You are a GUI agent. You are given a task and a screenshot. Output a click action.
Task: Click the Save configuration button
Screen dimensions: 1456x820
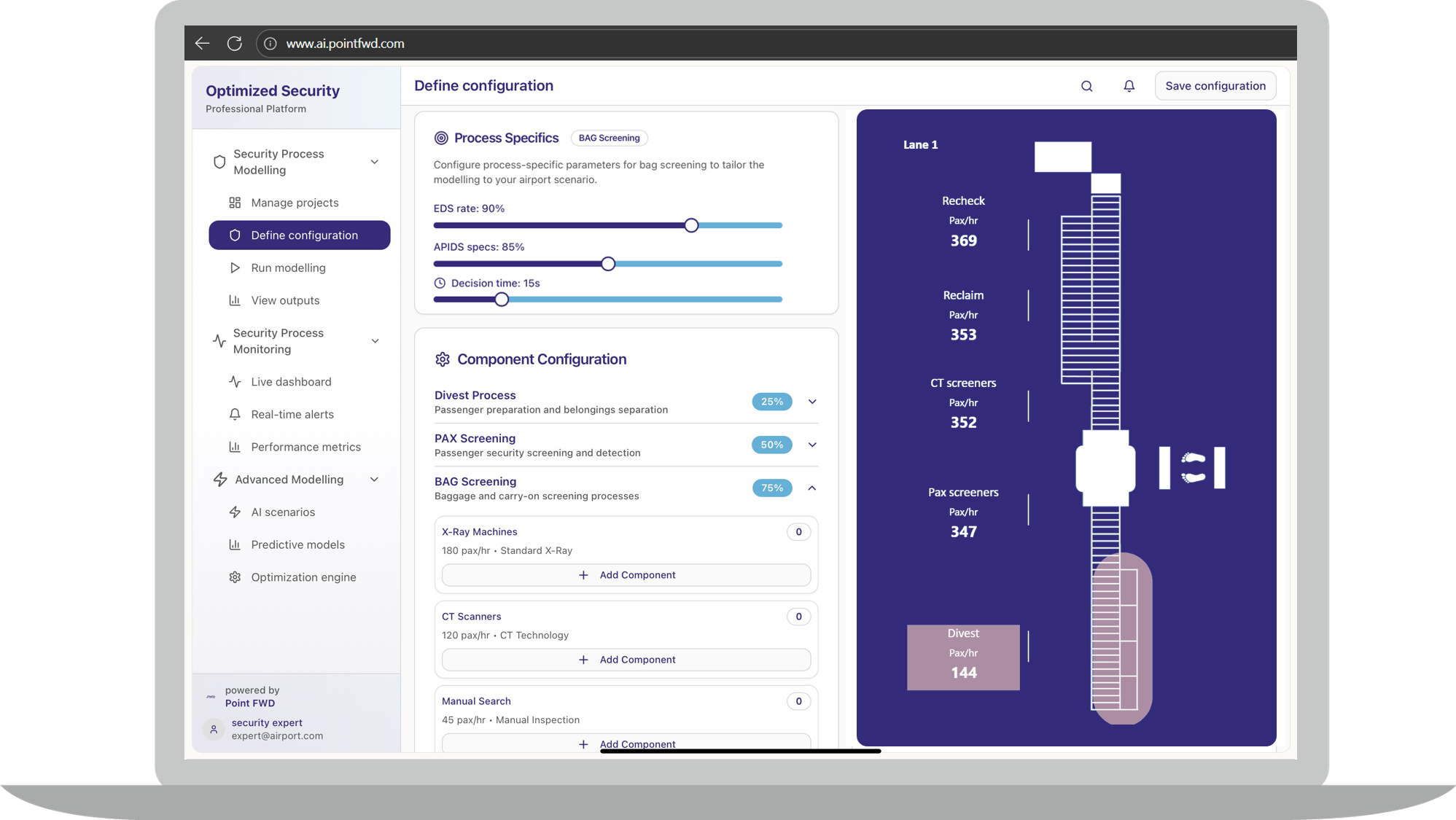tap(1215, 86)
